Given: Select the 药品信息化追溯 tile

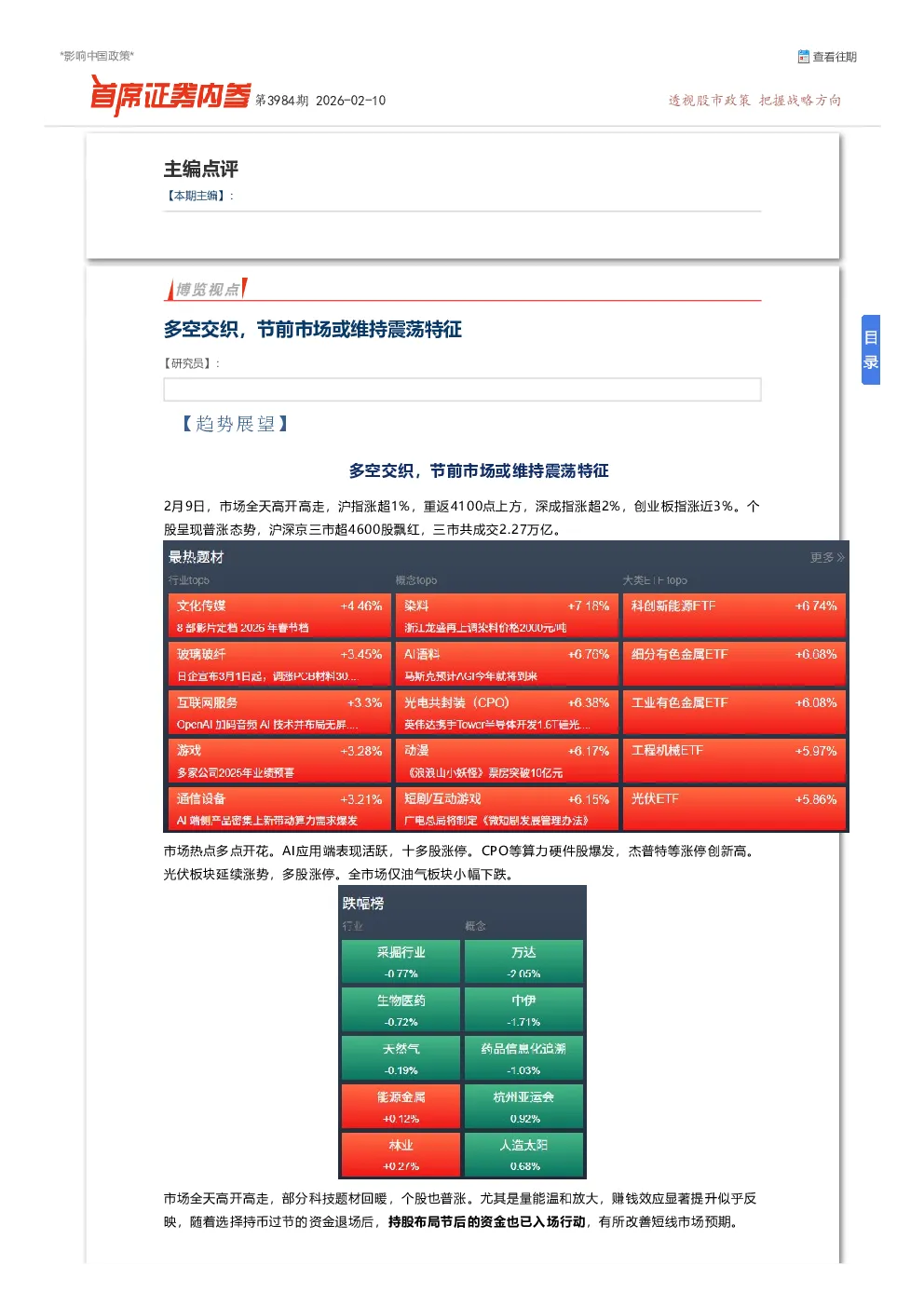Looking at the screenshot, I should [523, 1058].
